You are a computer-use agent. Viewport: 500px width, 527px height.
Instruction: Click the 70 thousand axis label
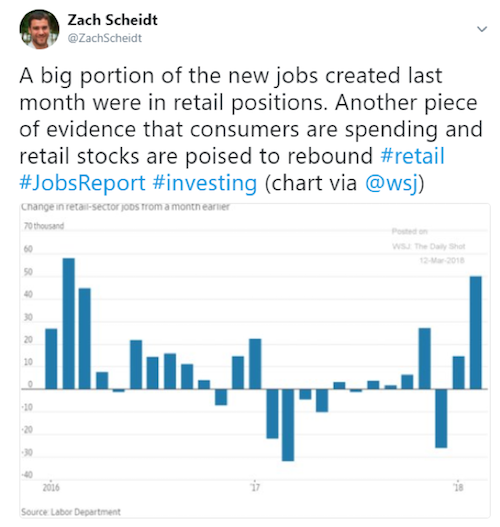44,226
